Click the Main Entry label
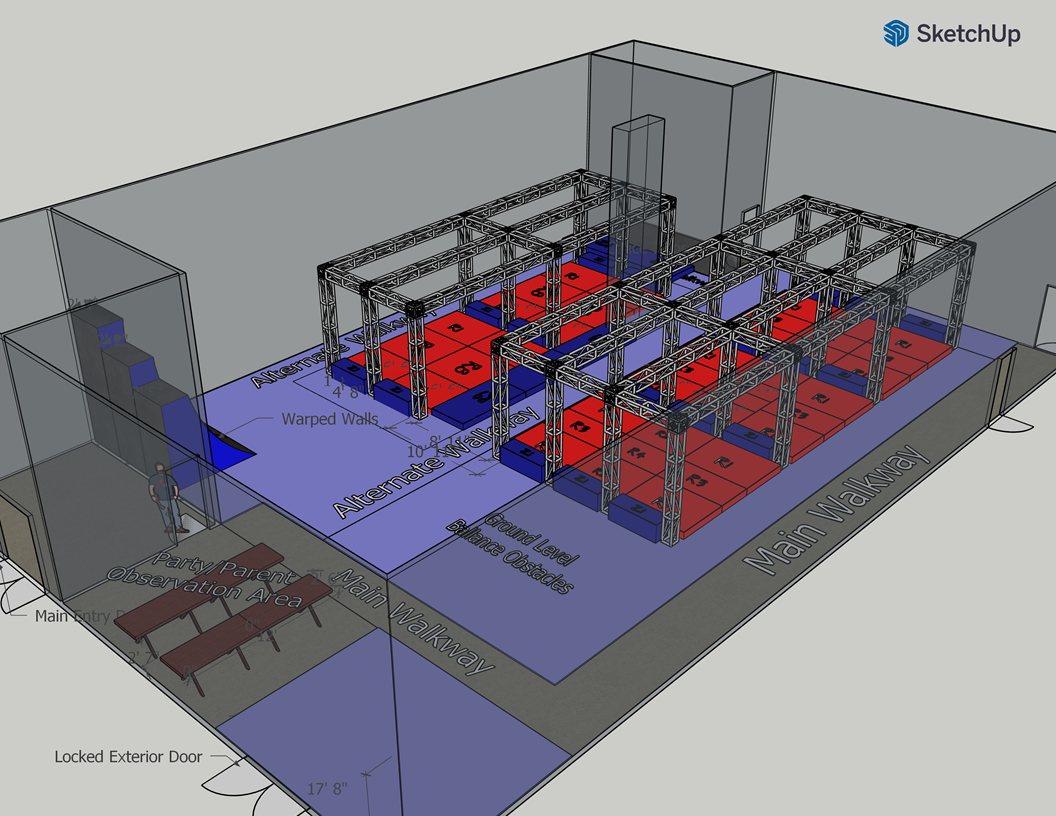 point(75,616)
